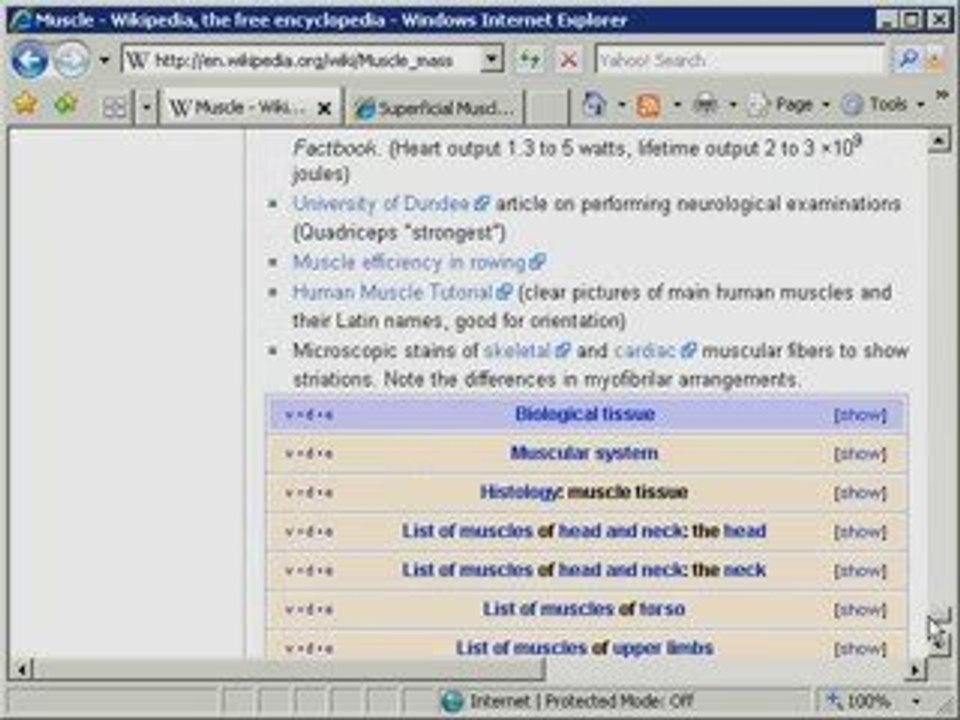
Task: Click the Home toolbar icon
Action: pos(594,105)
